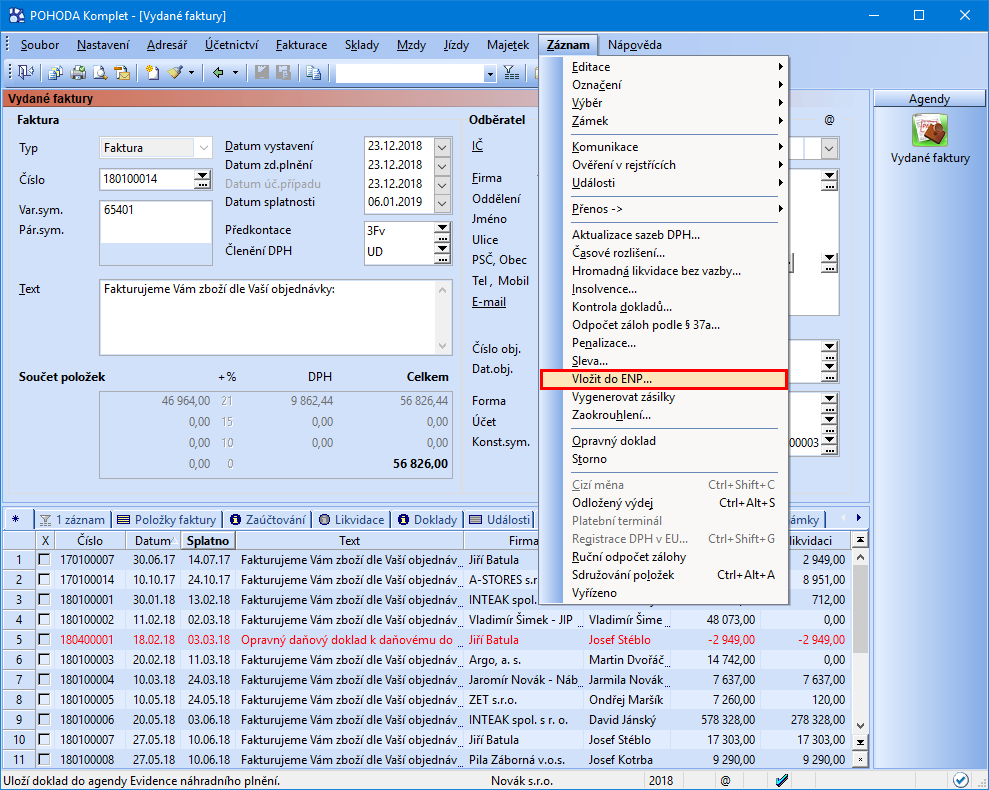Click the asterisk tab icon above the table
This screenshot has width=989, height=790.
(x=16, y=519)
